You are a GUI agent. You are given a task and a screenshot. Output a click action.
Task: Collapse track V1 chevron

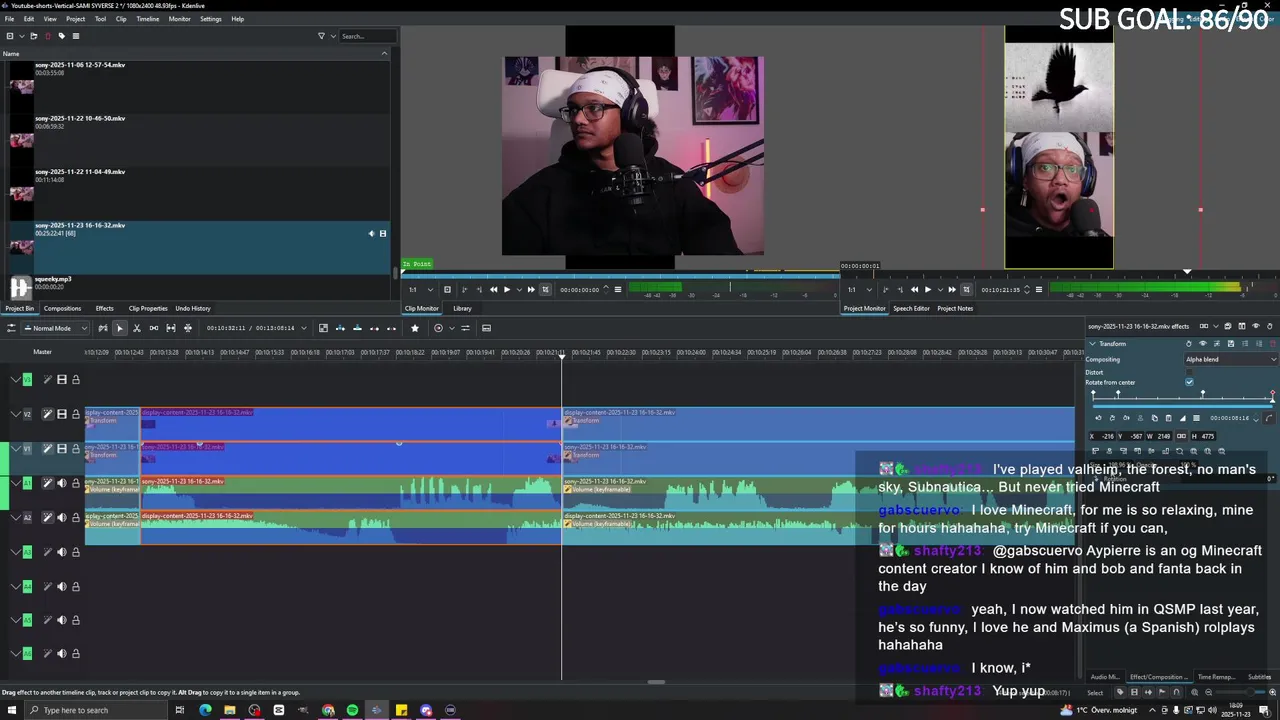[x=15, y=449]
